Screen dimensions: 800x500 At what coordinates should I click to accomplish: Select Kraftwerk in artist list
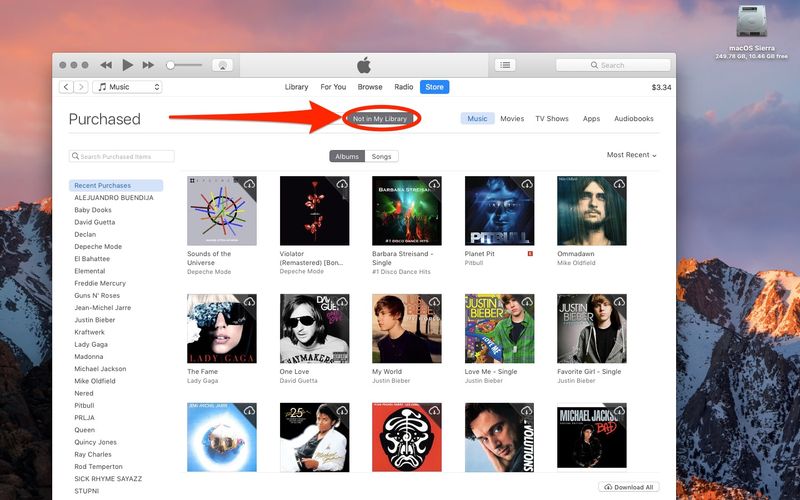click(89, 332)
